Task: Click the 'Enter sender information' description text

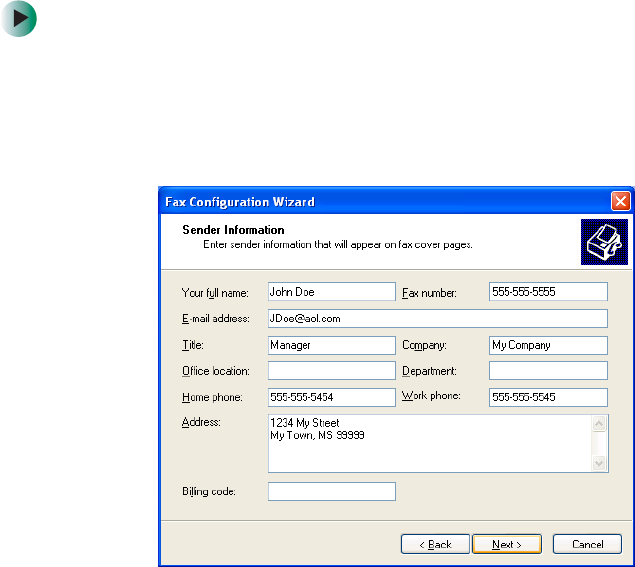Action: 338,245
